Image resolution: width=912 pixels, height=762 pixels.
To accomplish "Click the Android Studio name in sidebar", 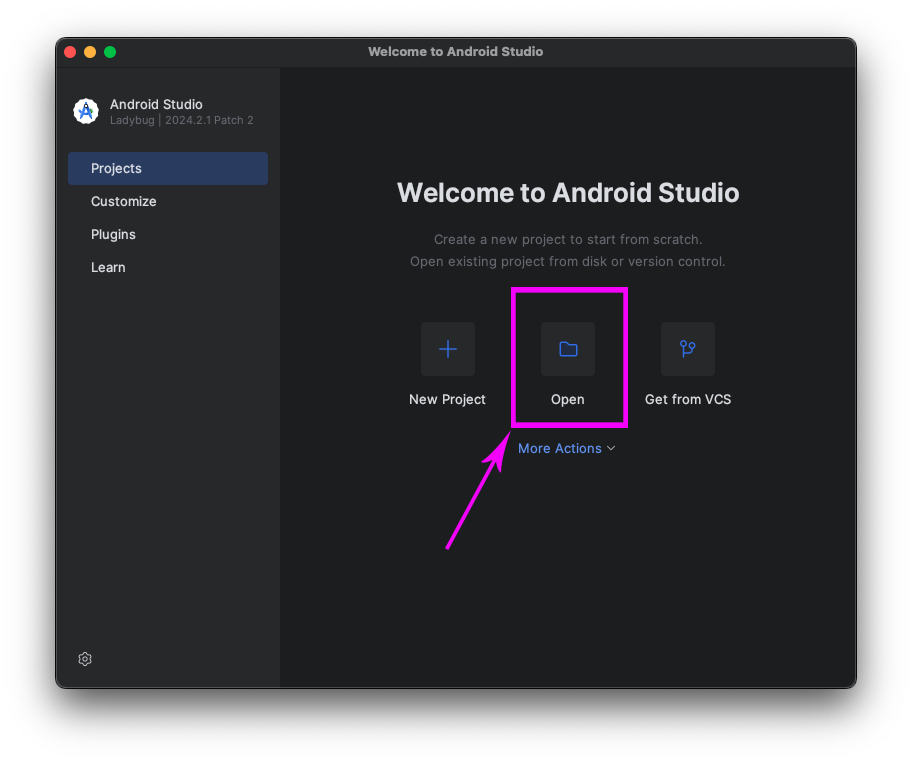I will pyautogui.click(x=156, y=104).
